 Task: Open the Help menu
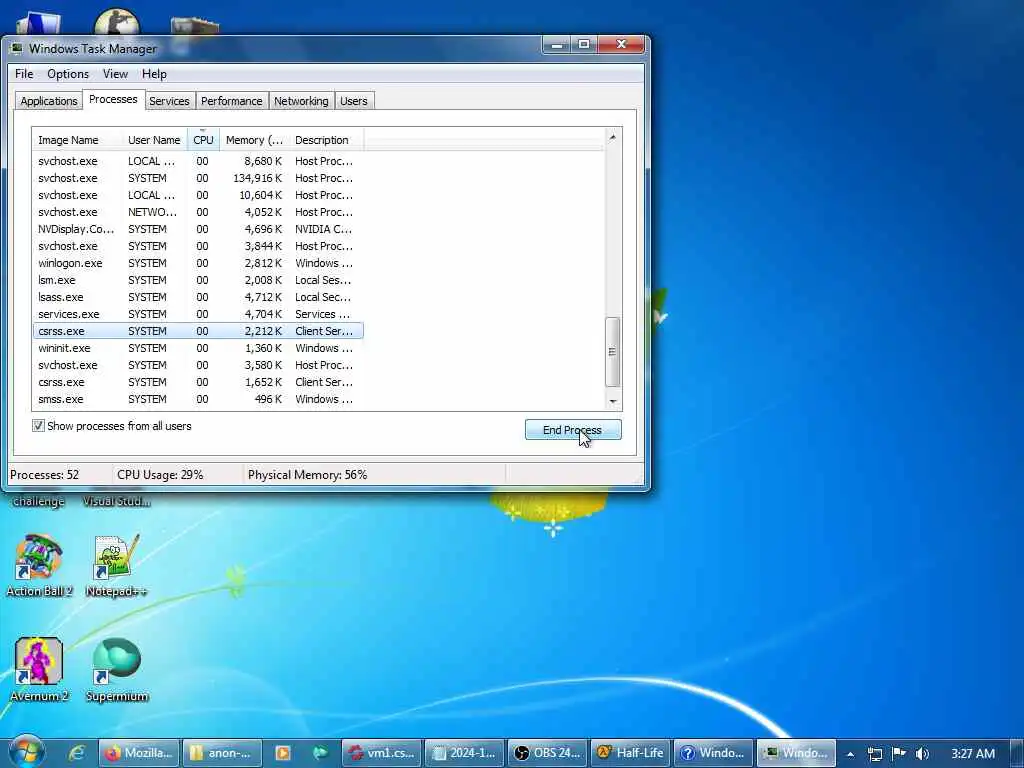(x=154, y=74)
